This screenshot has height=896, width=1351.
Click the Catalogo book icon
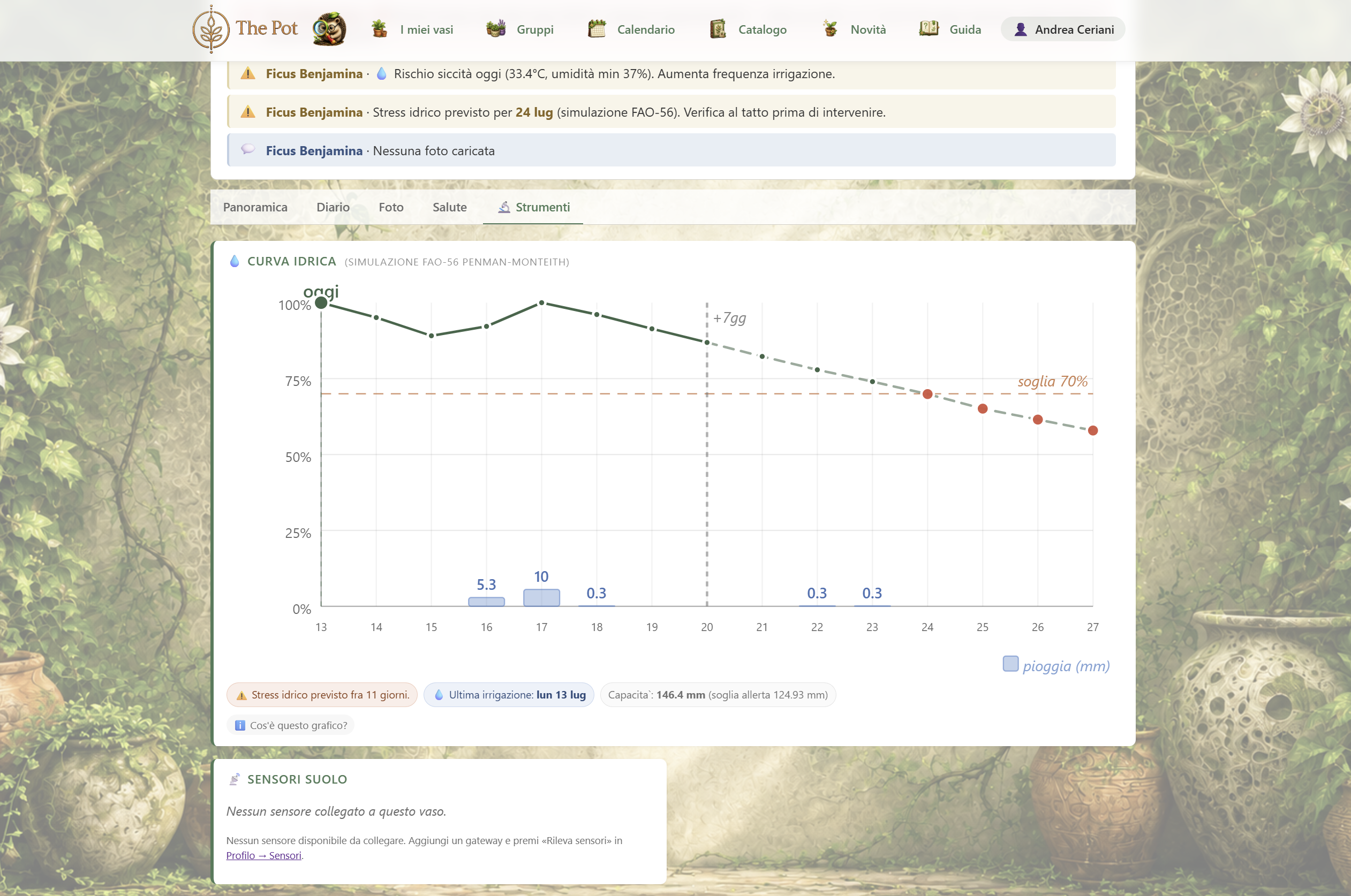[718, 29]
